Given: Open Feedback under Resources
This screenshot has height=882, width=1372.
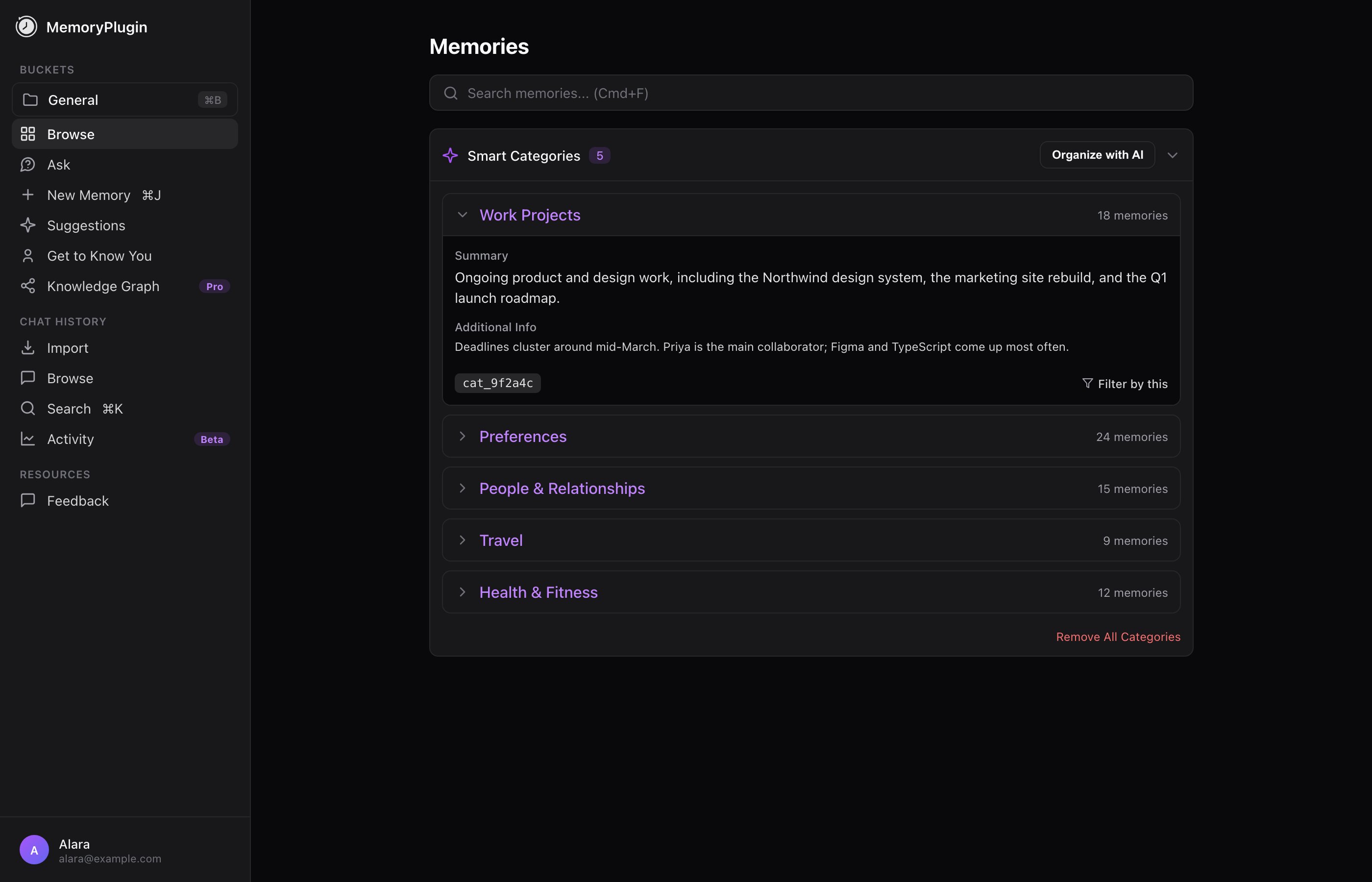Looking at the screenshot, I should pyautogui.click(x=125, y=501).
